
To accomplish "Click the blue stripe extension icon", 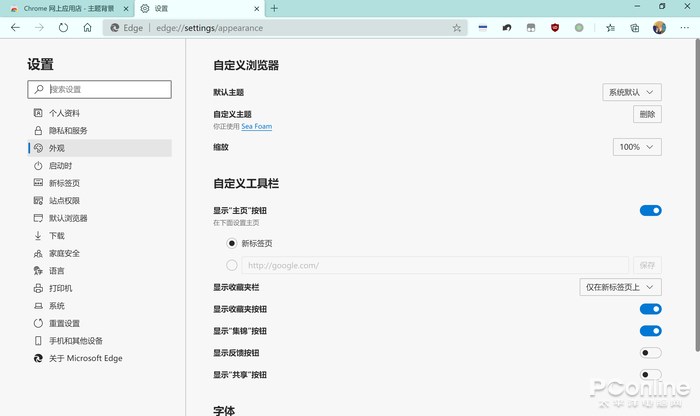I will tap(483, 28).
